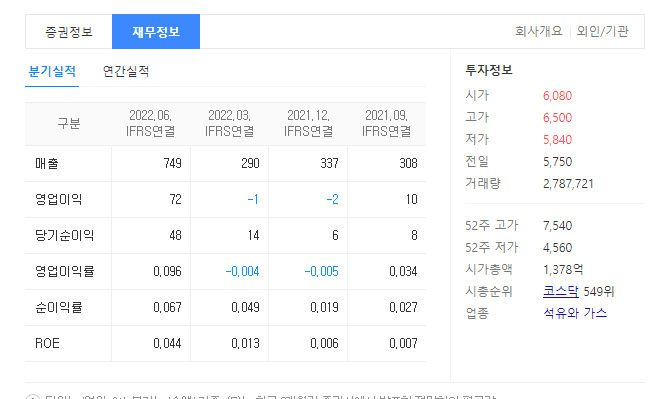Click the 시가 price 6,080

point(558,96)
